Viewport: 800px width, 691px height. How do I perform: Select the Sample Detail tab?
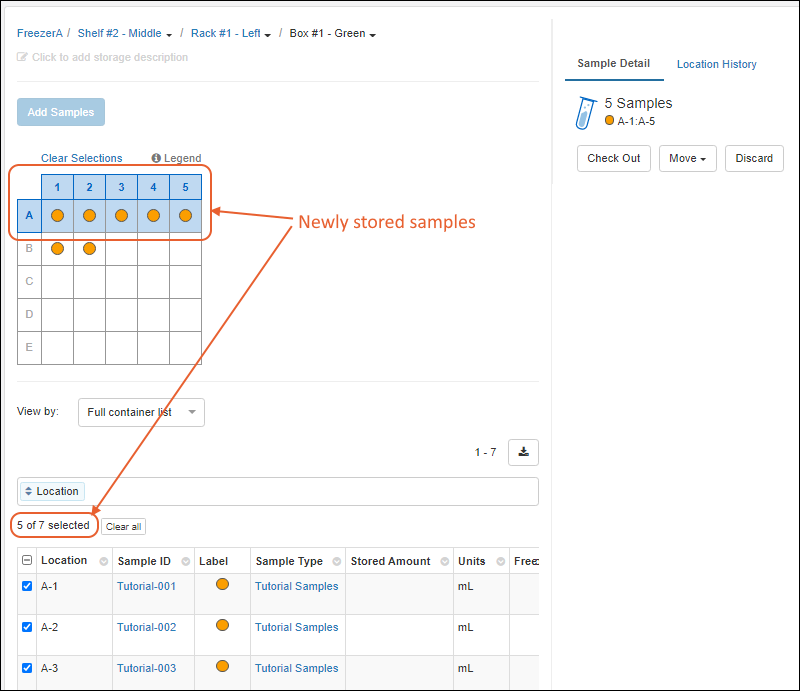613,64
